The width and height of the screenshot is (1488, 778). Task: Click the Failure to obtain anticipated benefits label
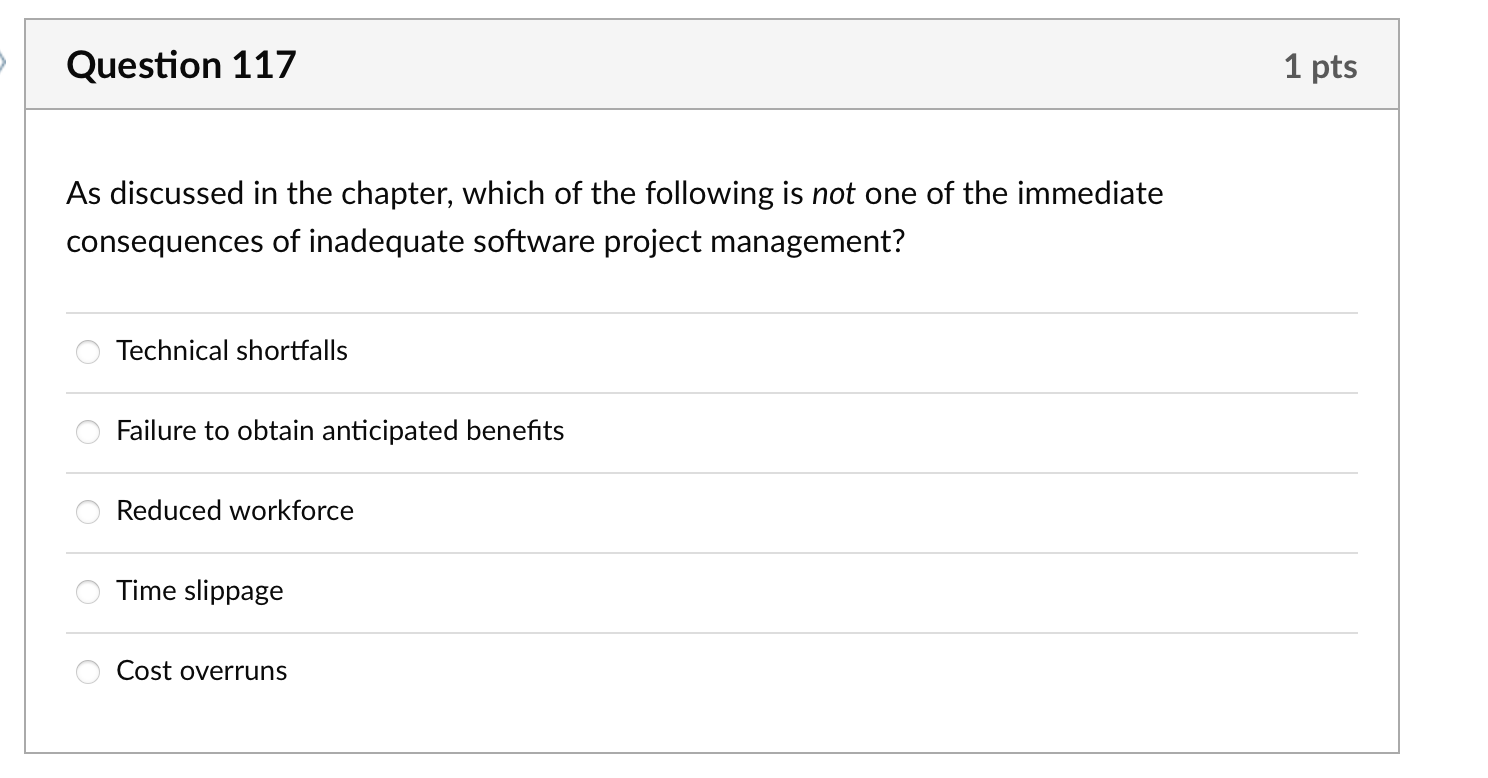coord(340,431)
